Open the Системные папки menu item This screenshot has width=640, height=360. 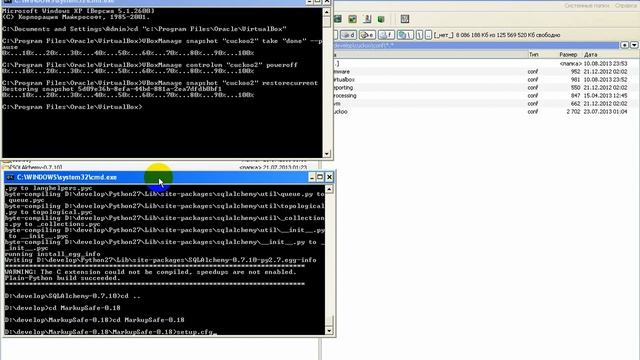click(x=587, y=6)
